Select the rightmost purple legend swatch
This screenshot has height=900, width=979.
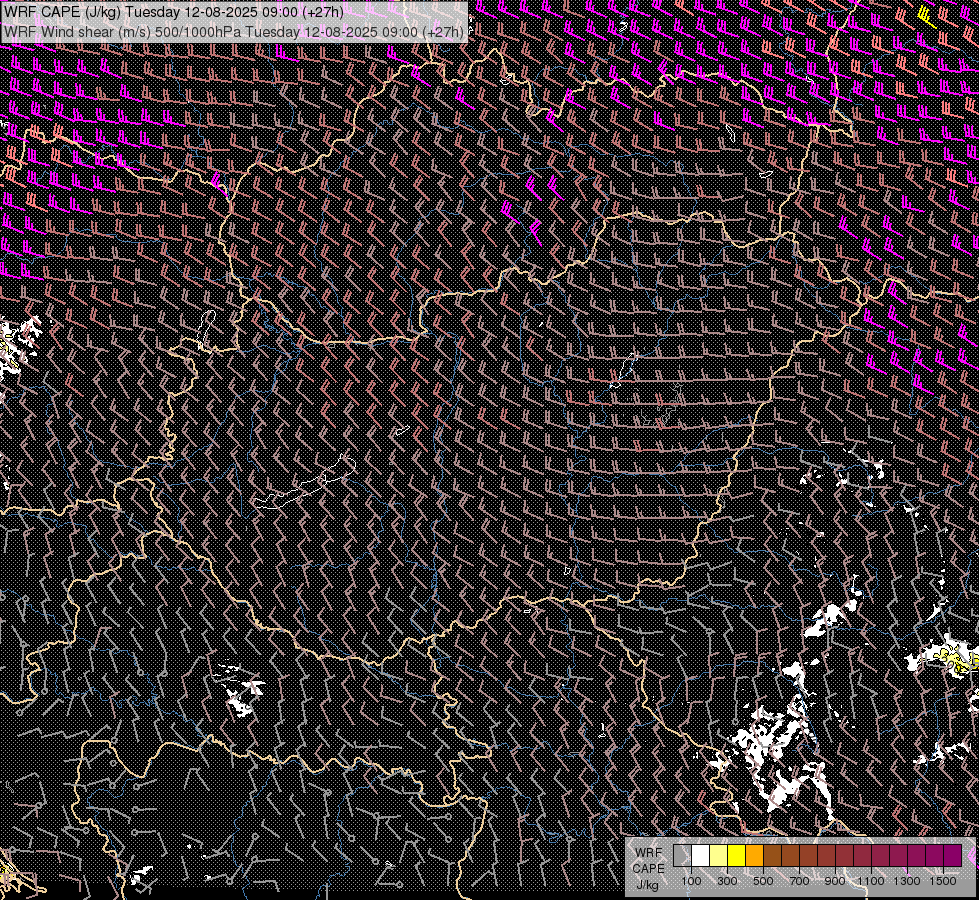point(953,856)
